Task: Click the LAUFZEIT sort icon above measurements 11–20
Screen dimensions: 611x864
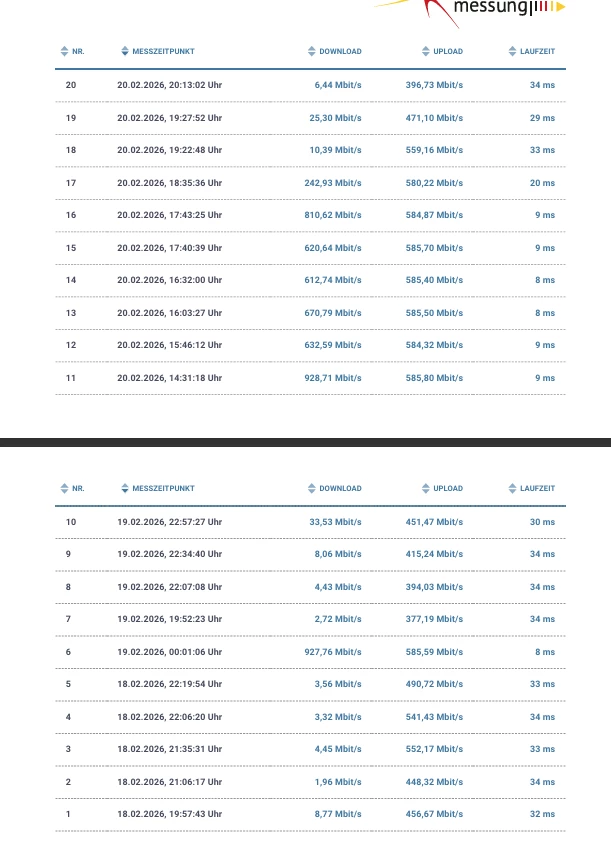Action: click(x=512, y=51)
